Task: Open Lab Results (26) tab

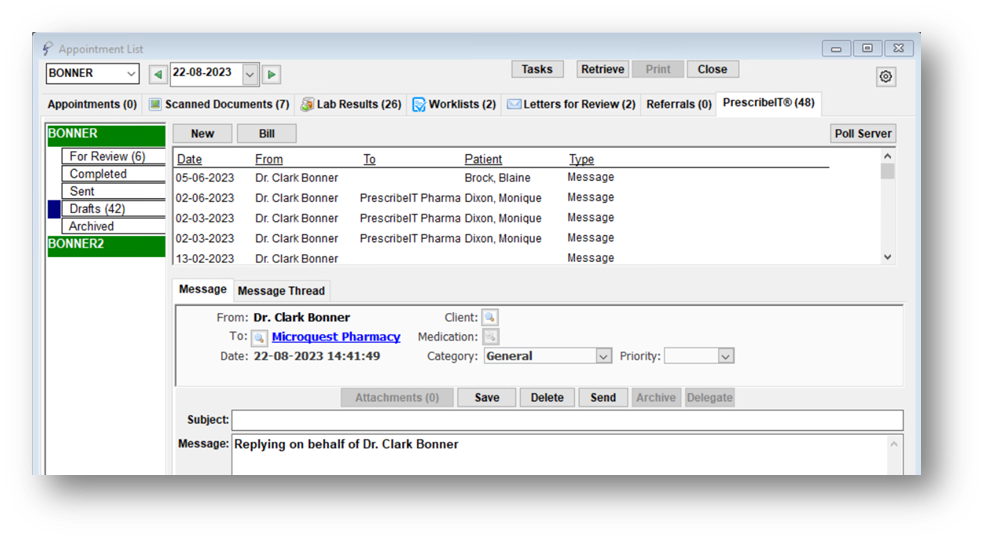Action: pos(351,104)
